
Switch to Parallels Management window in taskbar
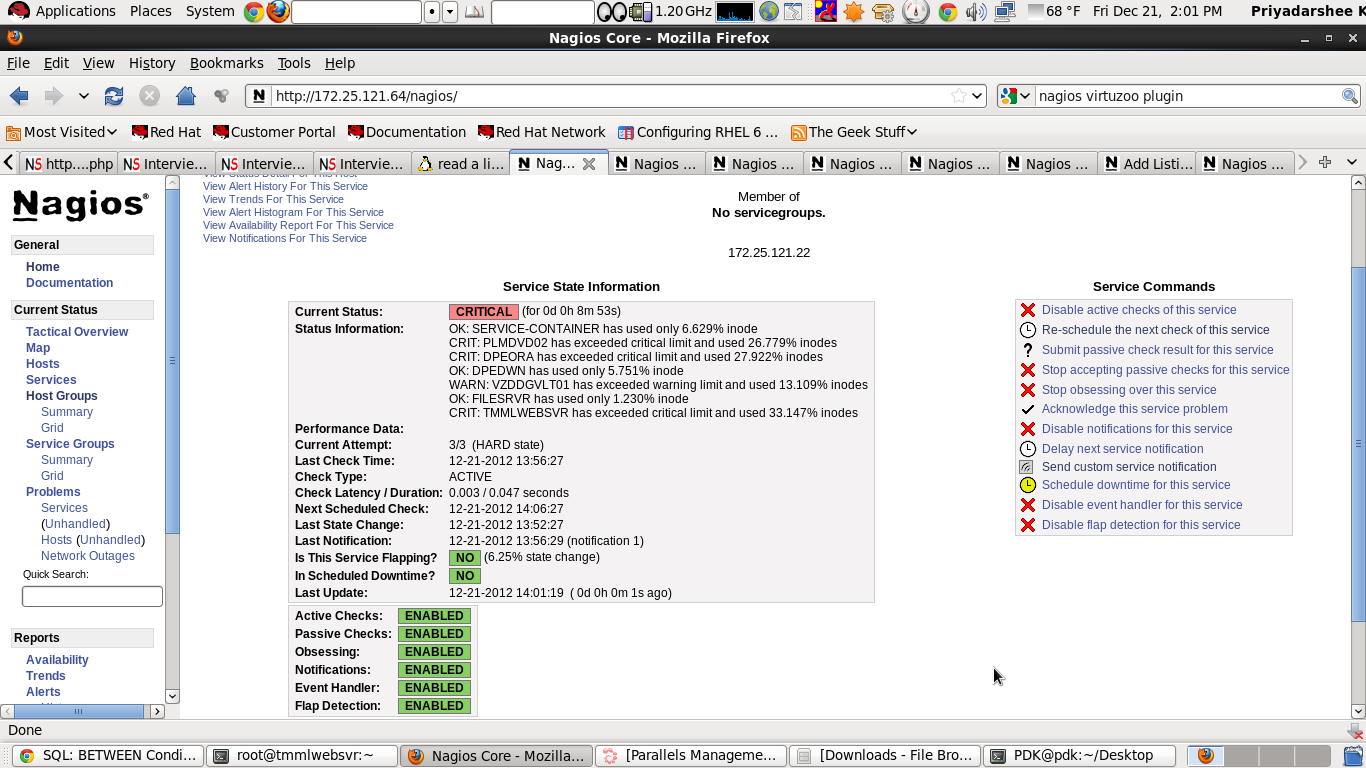point(691,756)
